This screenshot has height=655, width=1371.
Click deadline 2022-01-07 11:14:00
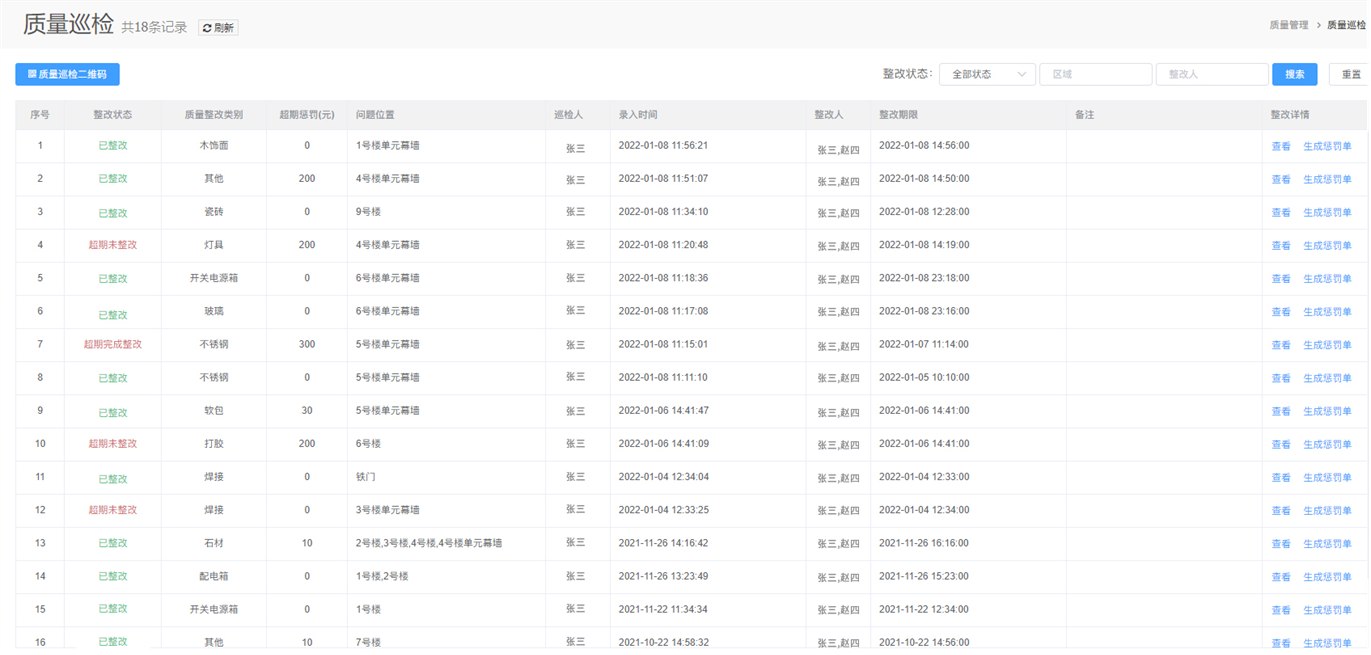coord(924,344)
